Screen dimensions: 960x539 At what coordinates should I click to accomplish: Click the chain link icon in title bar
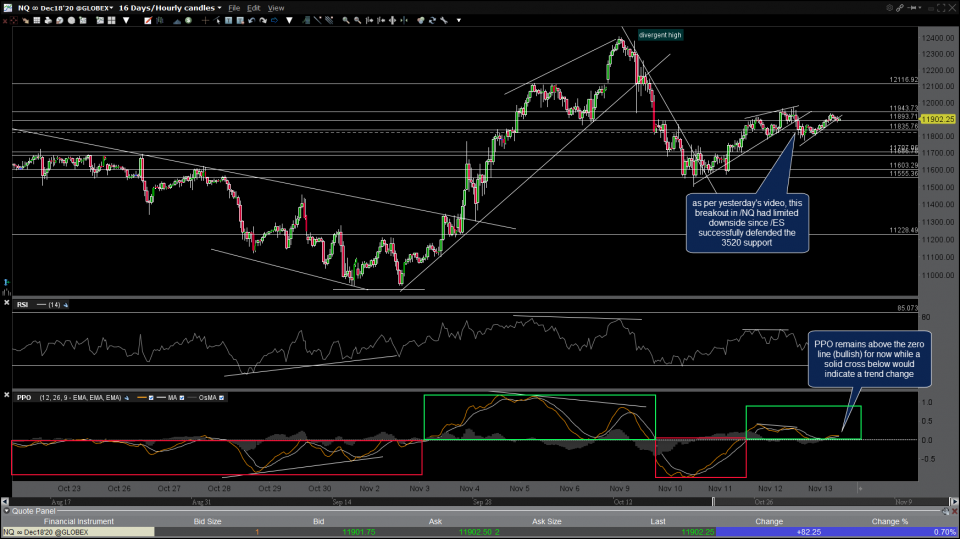click(900, 8)
